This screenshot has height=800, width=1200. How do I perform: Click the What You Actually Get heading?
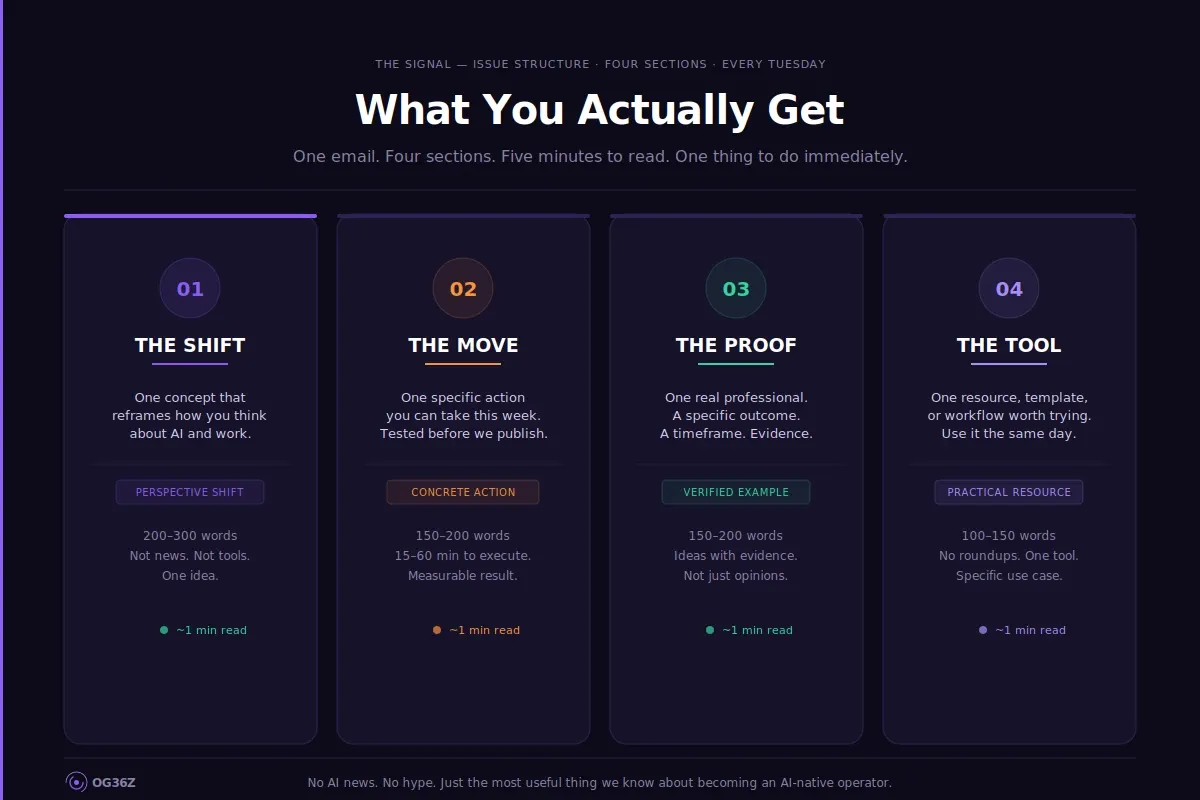(x=598, y=109)
